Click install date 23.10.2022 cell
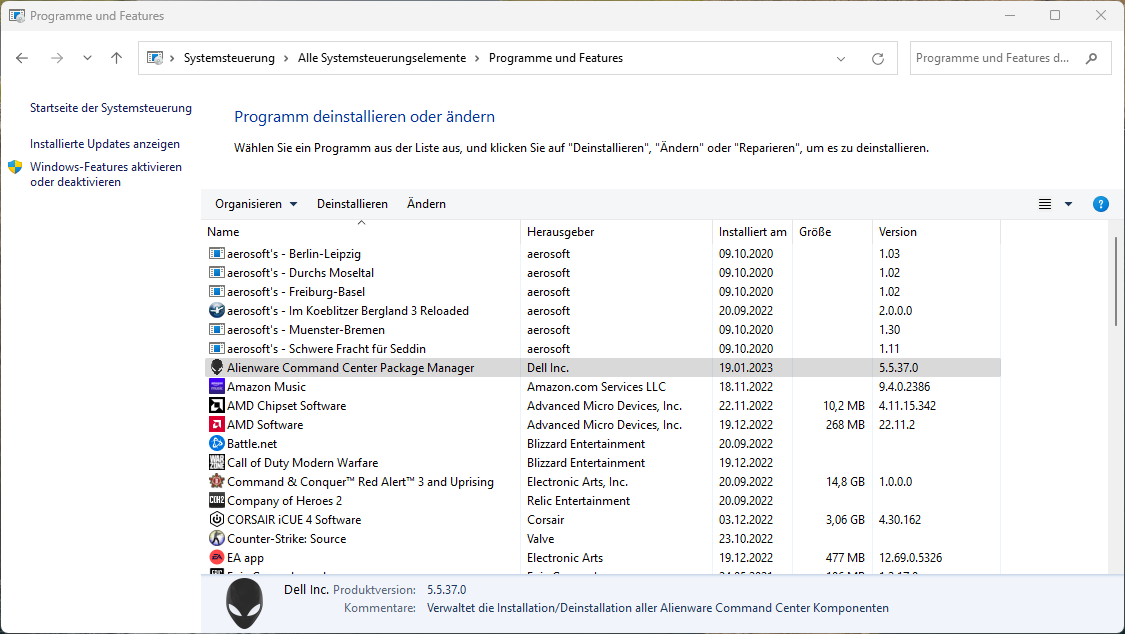The height and width of the screenshot is (634, 1125). (x=745, y=539)
